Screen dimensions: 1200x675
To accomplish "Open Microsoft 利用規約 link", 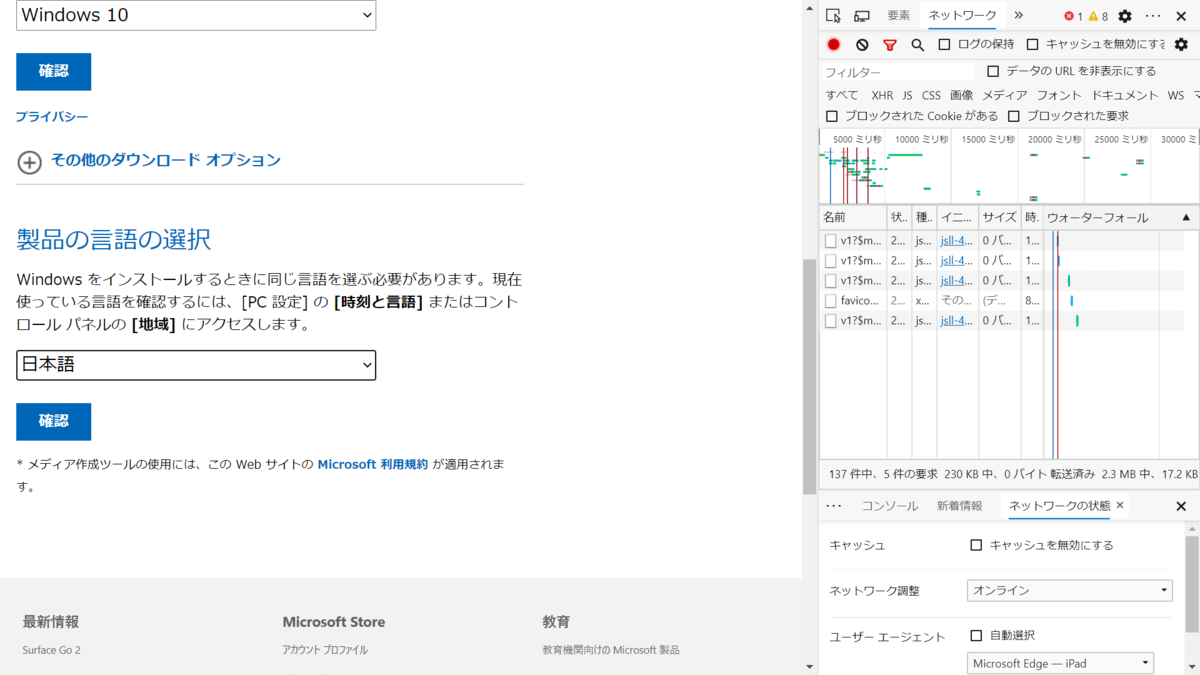I will click(372, 464).
